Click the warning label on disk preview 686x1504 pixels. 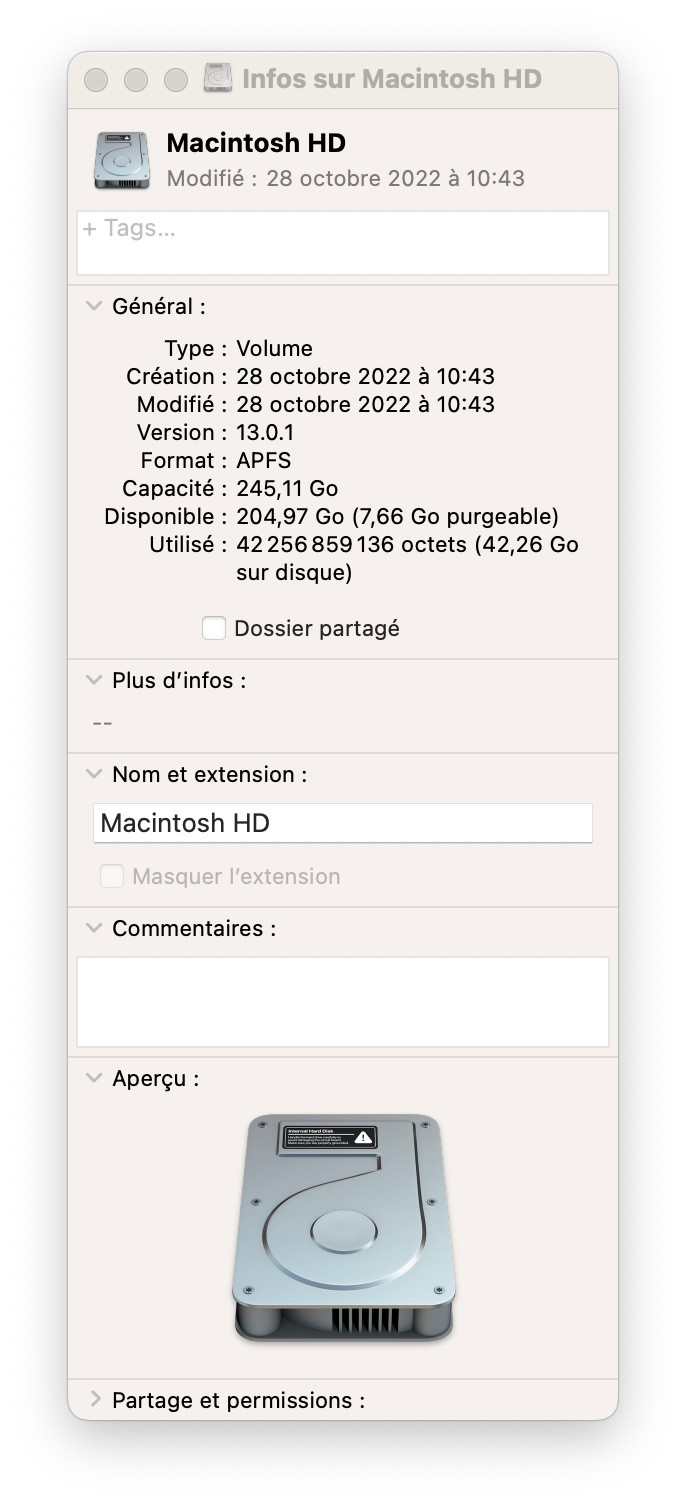point(328,1136)
